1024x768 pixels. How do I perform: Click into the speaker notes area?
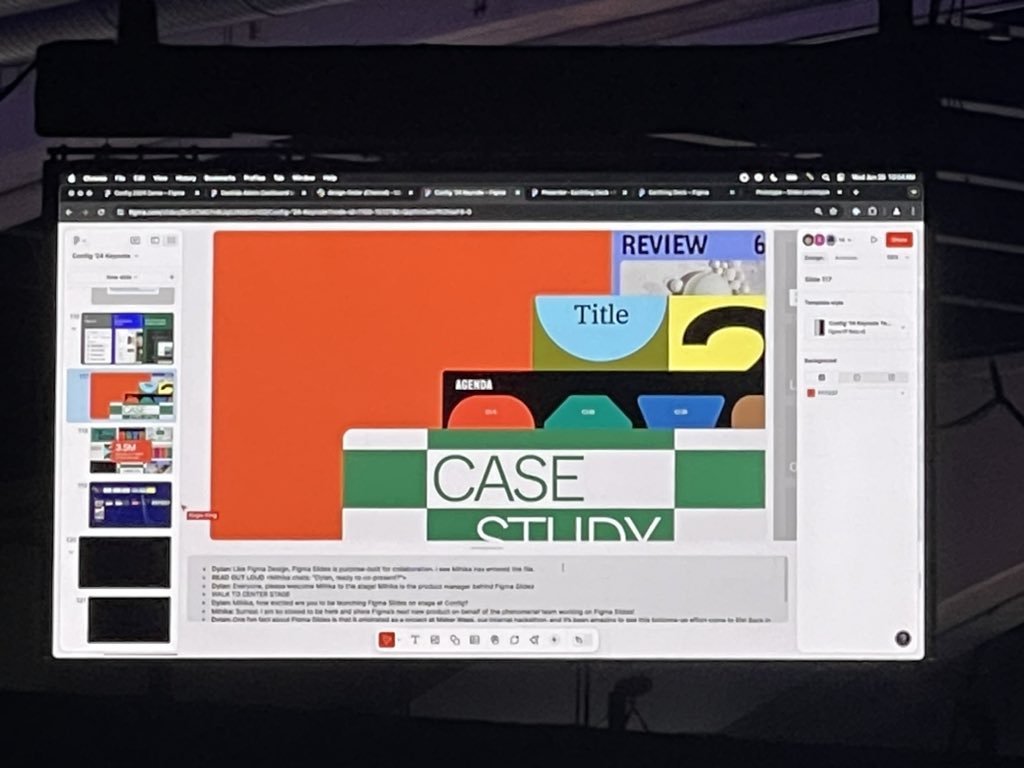[487, 589]
